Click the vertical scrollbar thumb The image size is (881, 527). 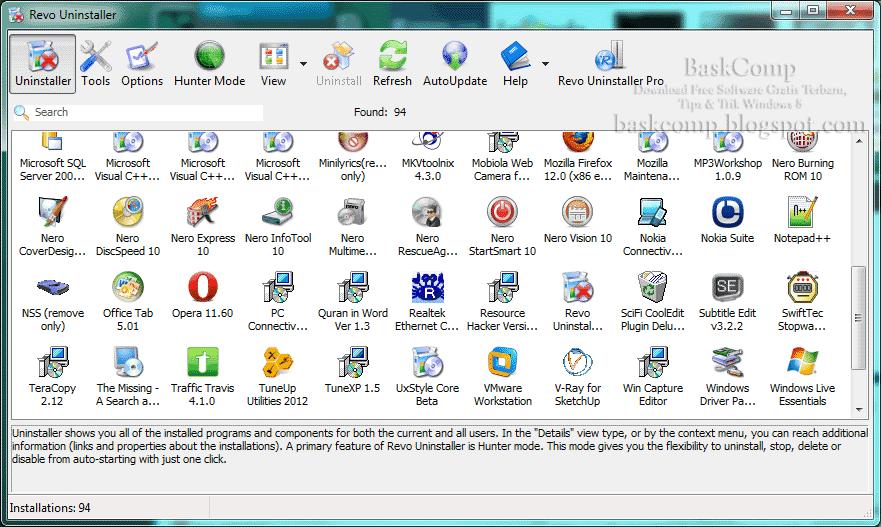pyautogui.click(x=859, y=317)
